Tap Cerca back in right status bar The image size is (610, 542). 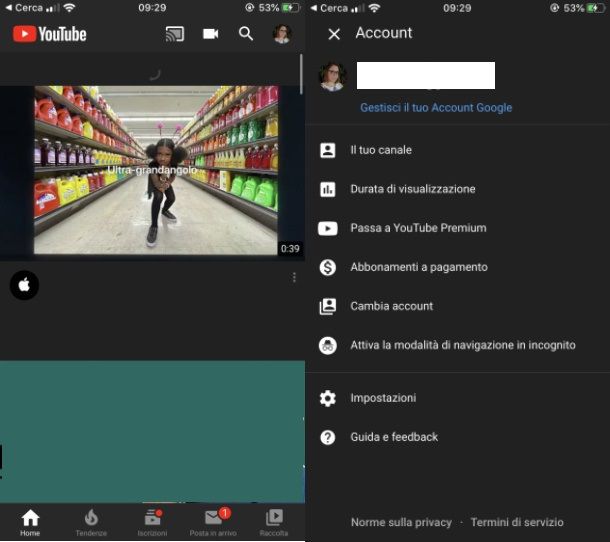point(329,8)
